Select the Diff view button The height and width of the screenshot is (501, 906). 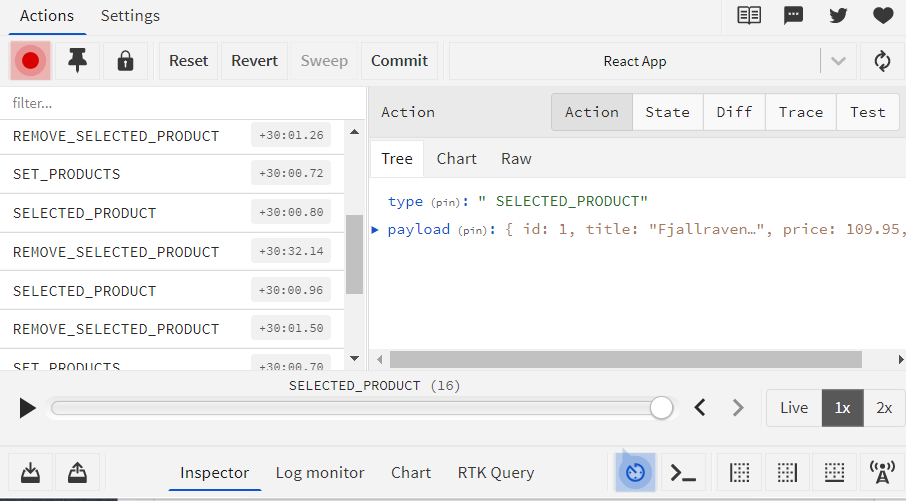734,112
